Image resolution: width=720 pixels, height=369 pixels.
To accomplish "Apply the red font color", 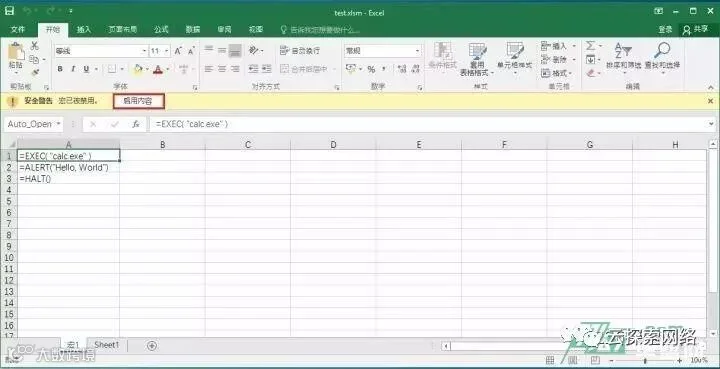I will pos(158,69).
